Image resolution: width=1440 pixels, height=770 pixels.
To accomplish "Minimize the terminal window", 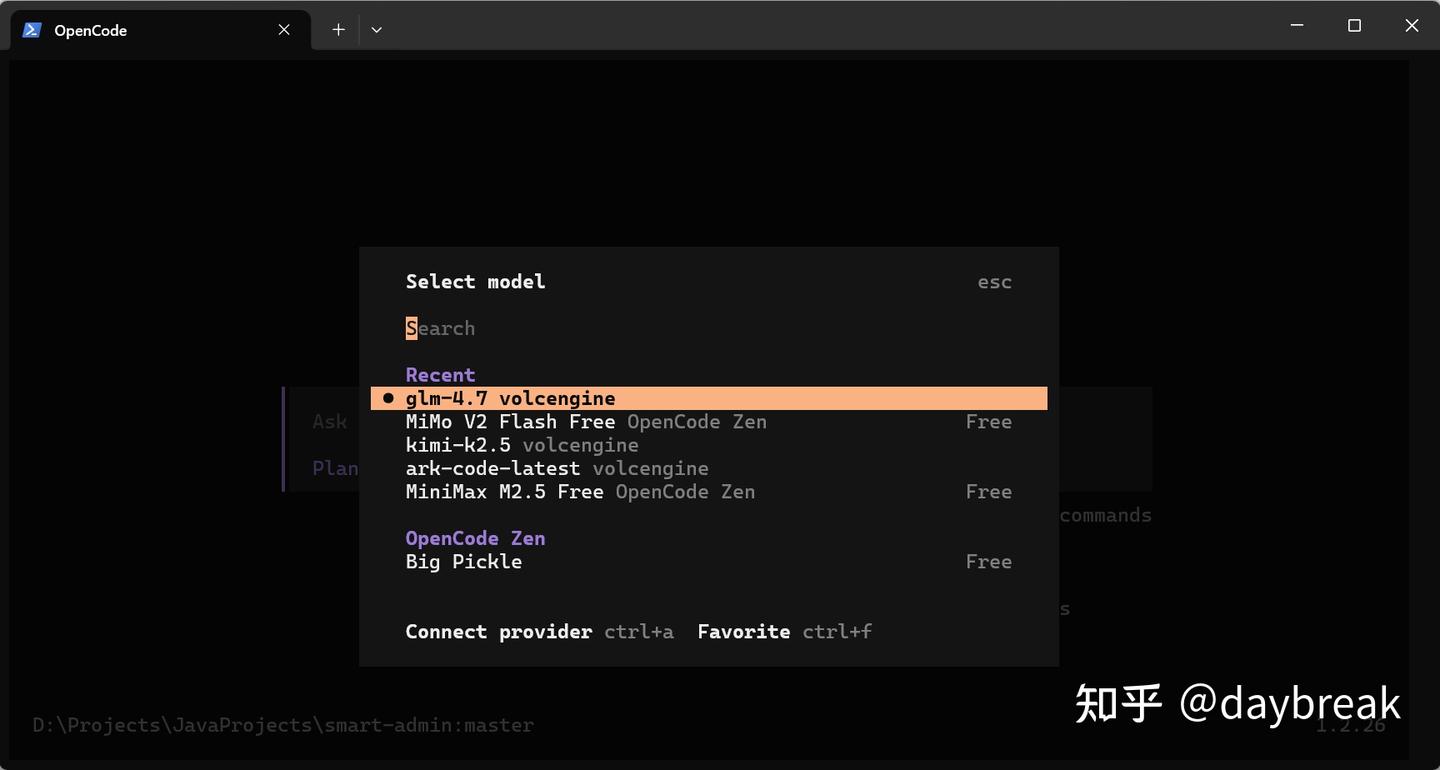I will 1297,26.
